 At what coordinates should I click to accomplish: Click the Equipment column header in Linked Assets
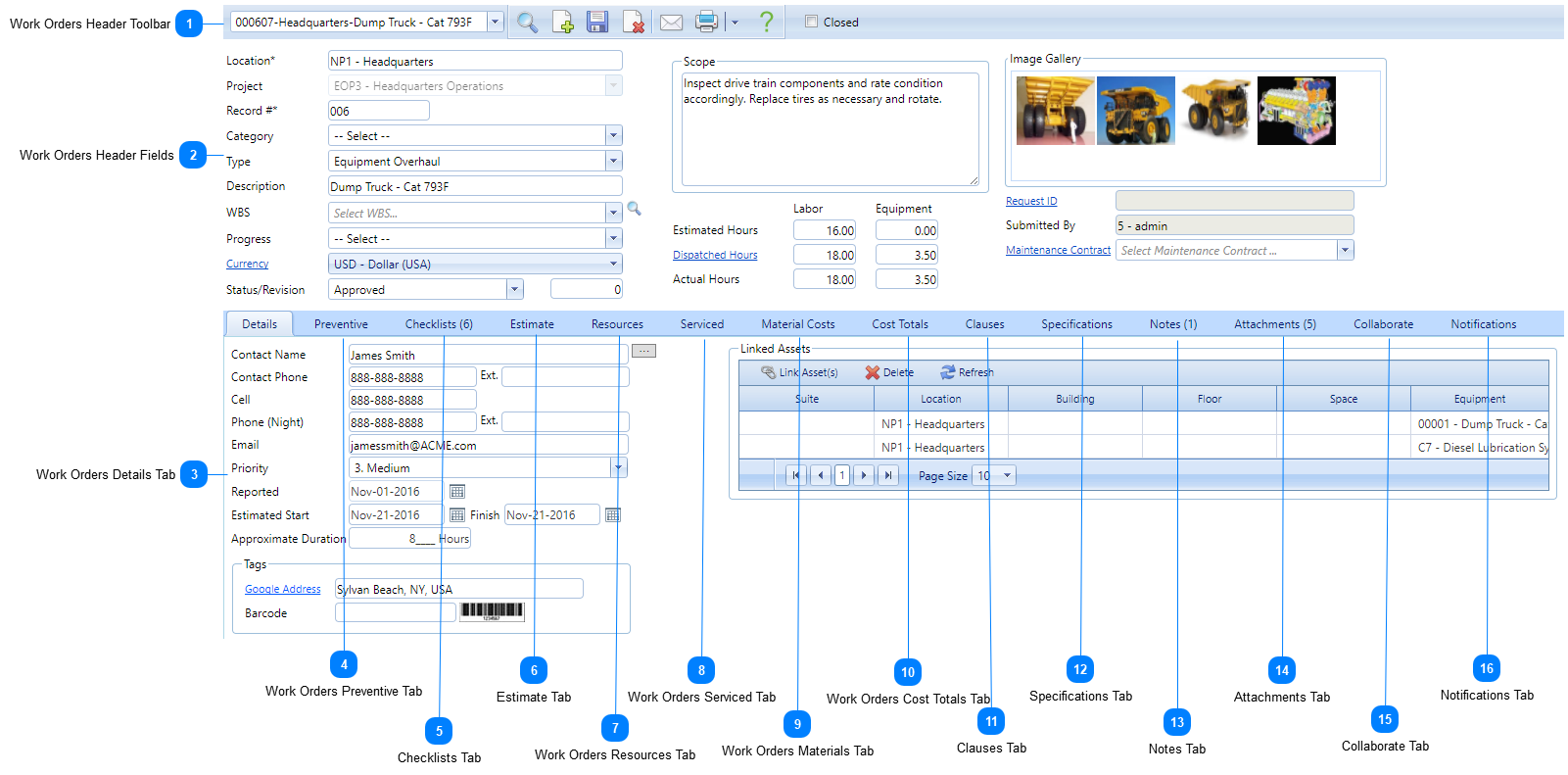click(x=1479, y=399)
